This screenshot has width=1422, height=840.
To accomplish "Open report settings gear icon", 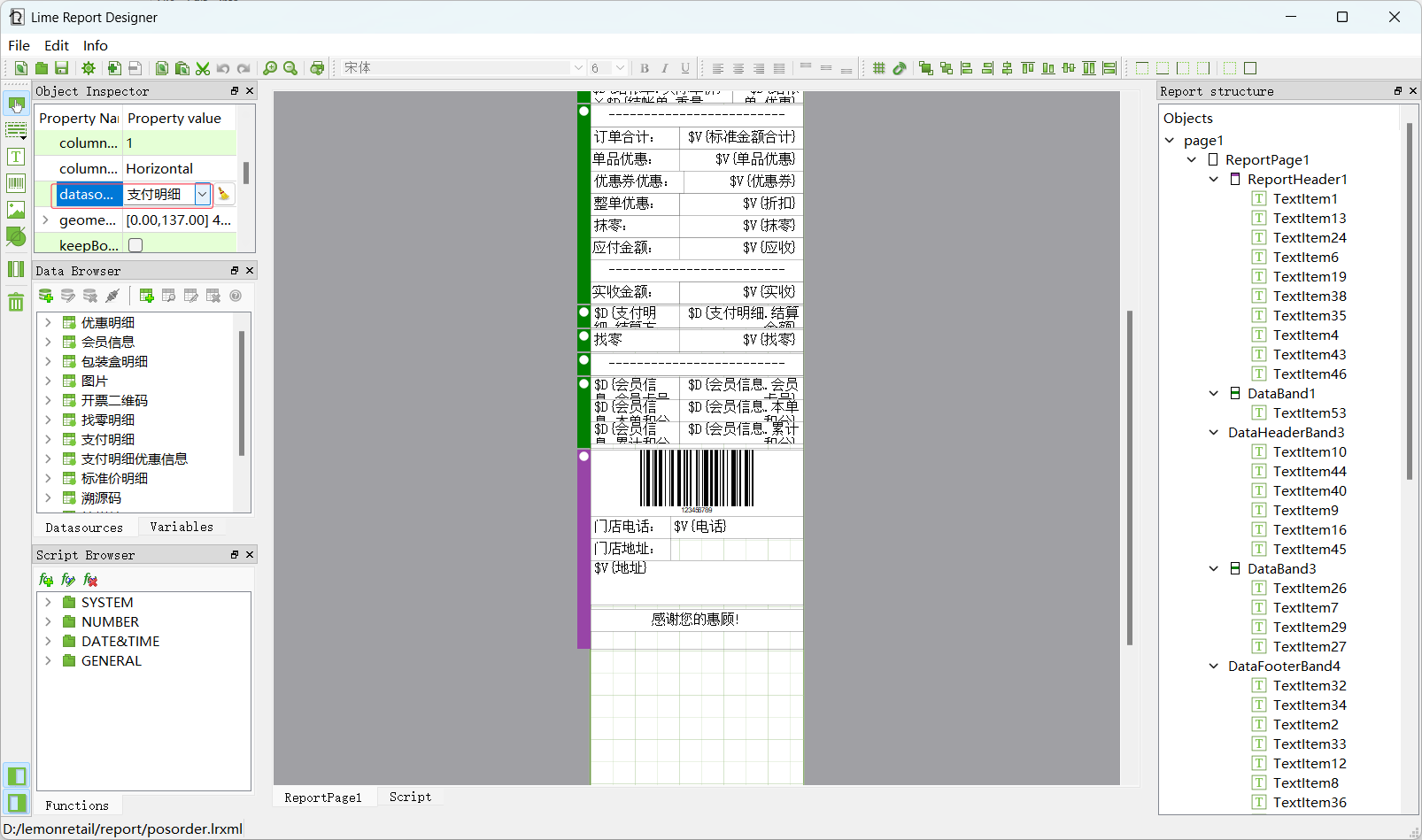I will pos(89,68).
